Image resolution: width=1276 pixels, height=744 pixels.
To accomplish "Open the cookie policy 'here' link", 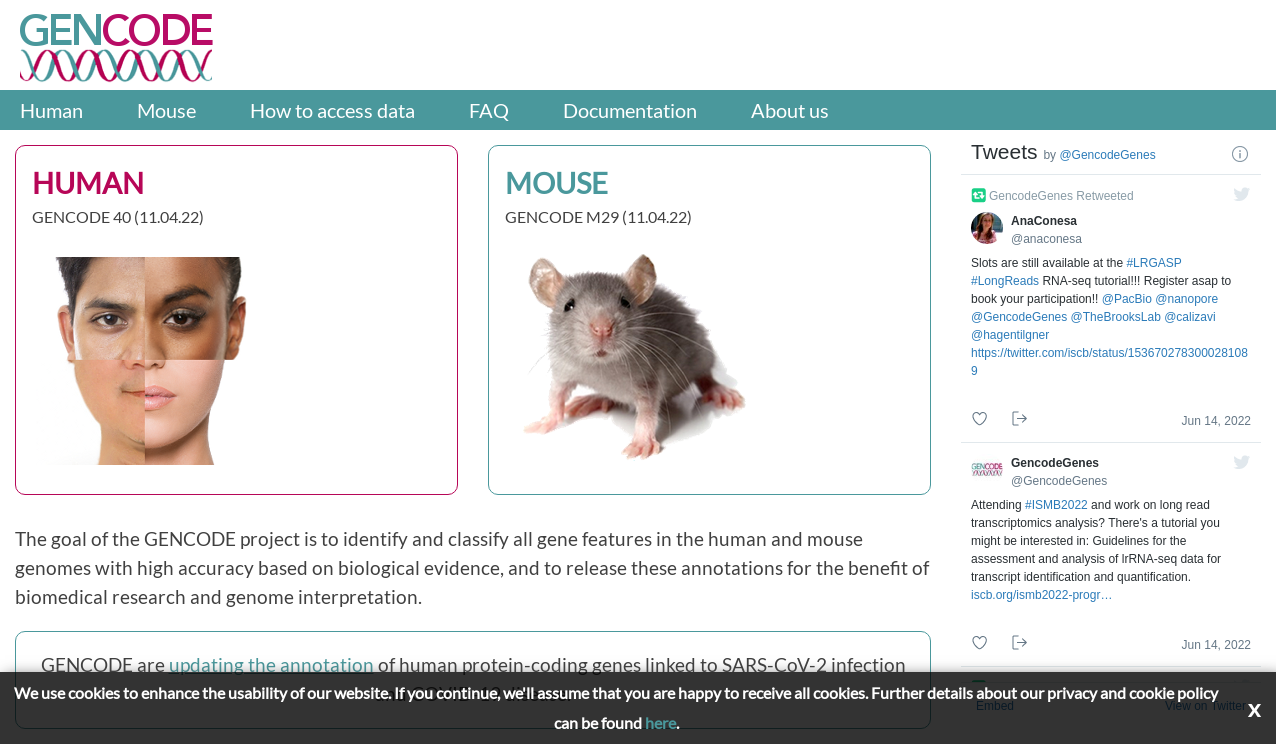I will pyautogui.click(x=661, y=723).
